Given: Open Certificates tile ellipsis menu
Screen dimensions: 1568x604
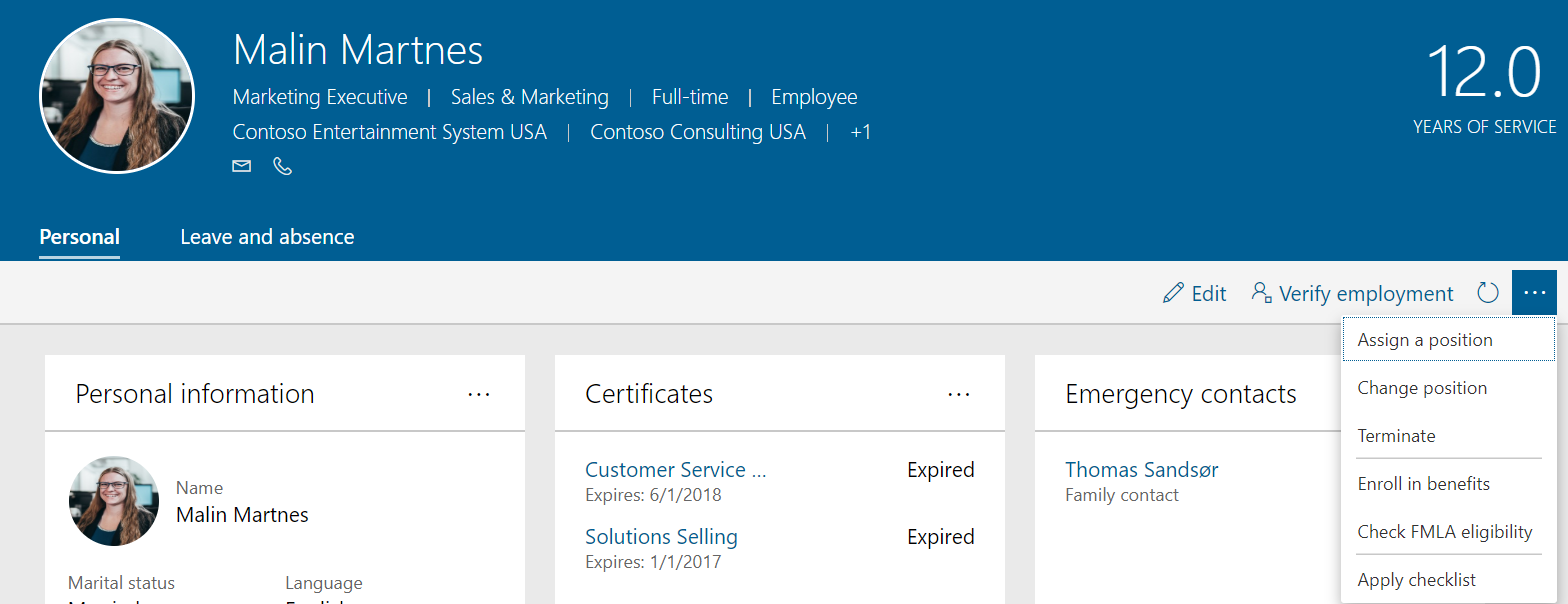Looking at the screenshot, I should [959, 394].
